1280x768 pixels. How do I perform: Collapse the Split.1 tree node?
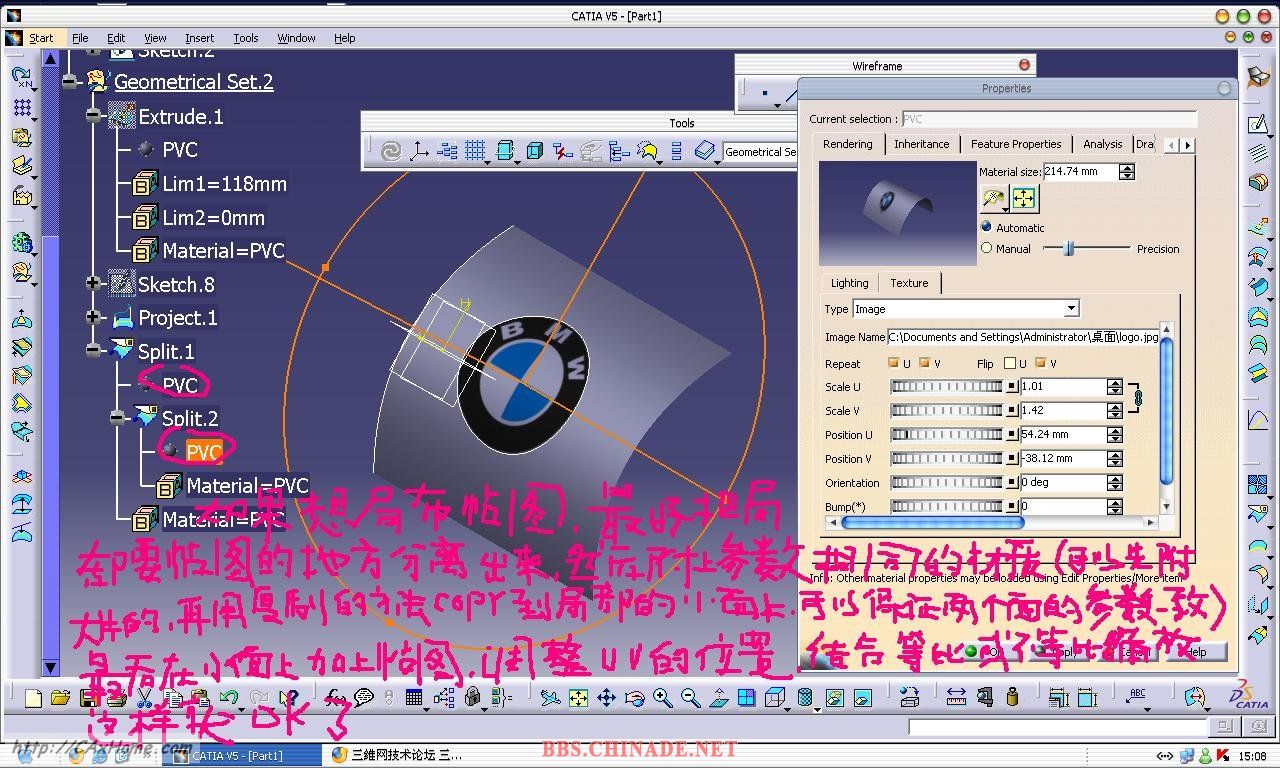[94, 352]
